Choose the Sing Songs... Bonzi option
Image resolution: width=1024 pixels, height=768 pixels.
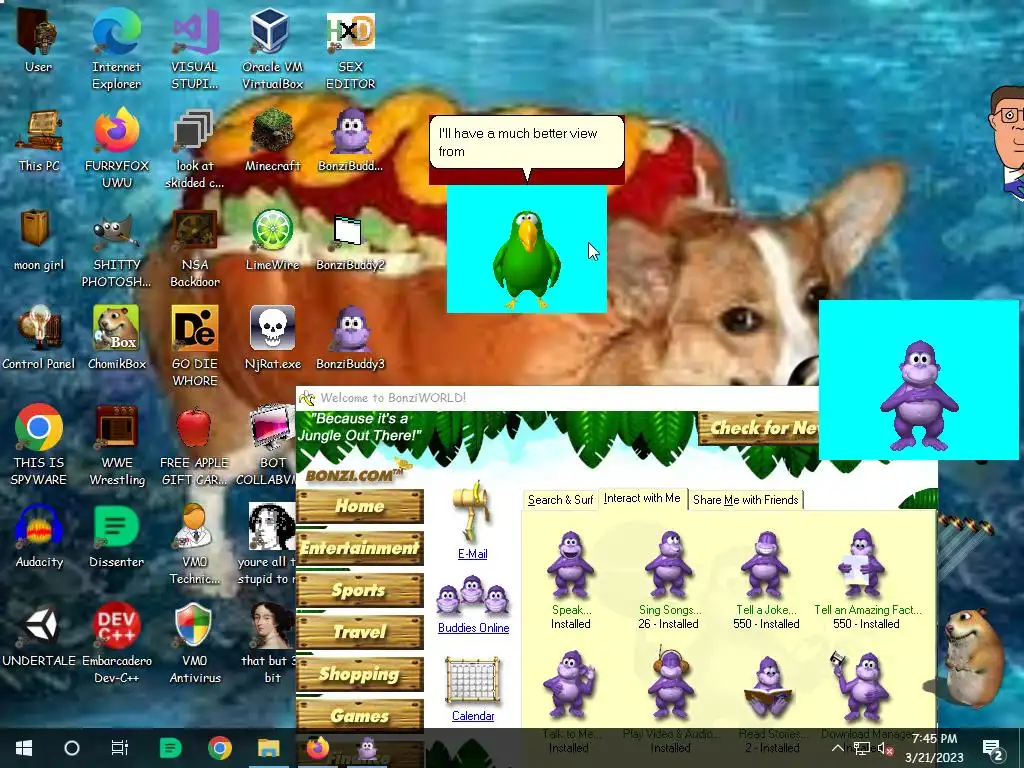point(669,581)
